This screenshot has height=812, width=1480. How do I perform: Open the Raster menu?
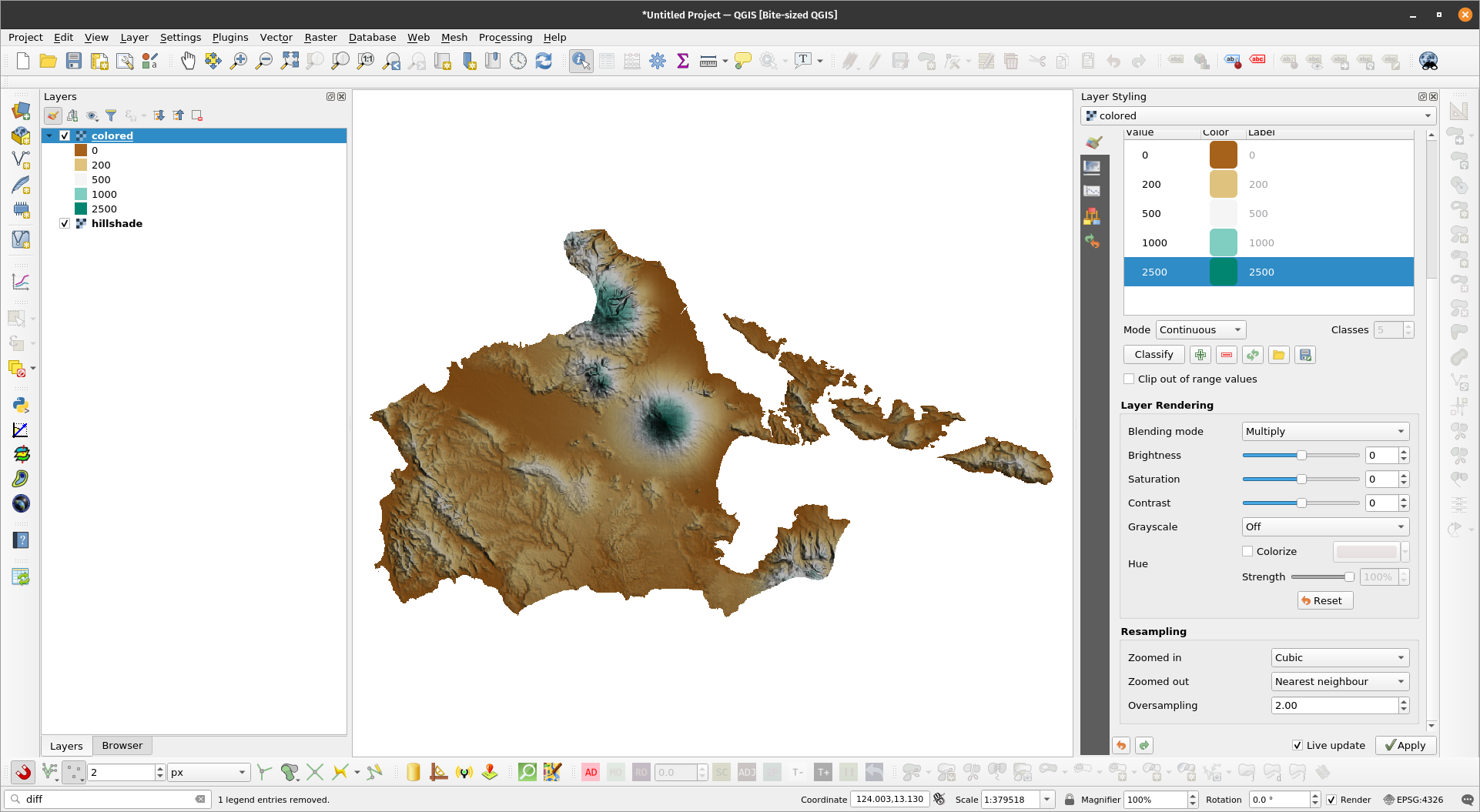pos(320,37)
